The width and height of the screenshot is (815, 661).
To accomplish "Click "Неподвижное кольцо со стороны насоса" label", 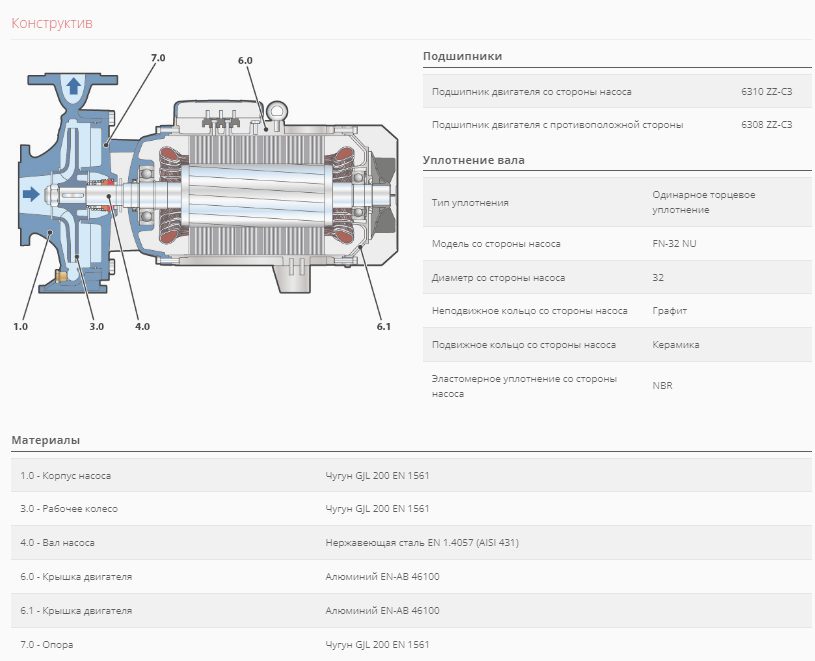I will point(530,311).
